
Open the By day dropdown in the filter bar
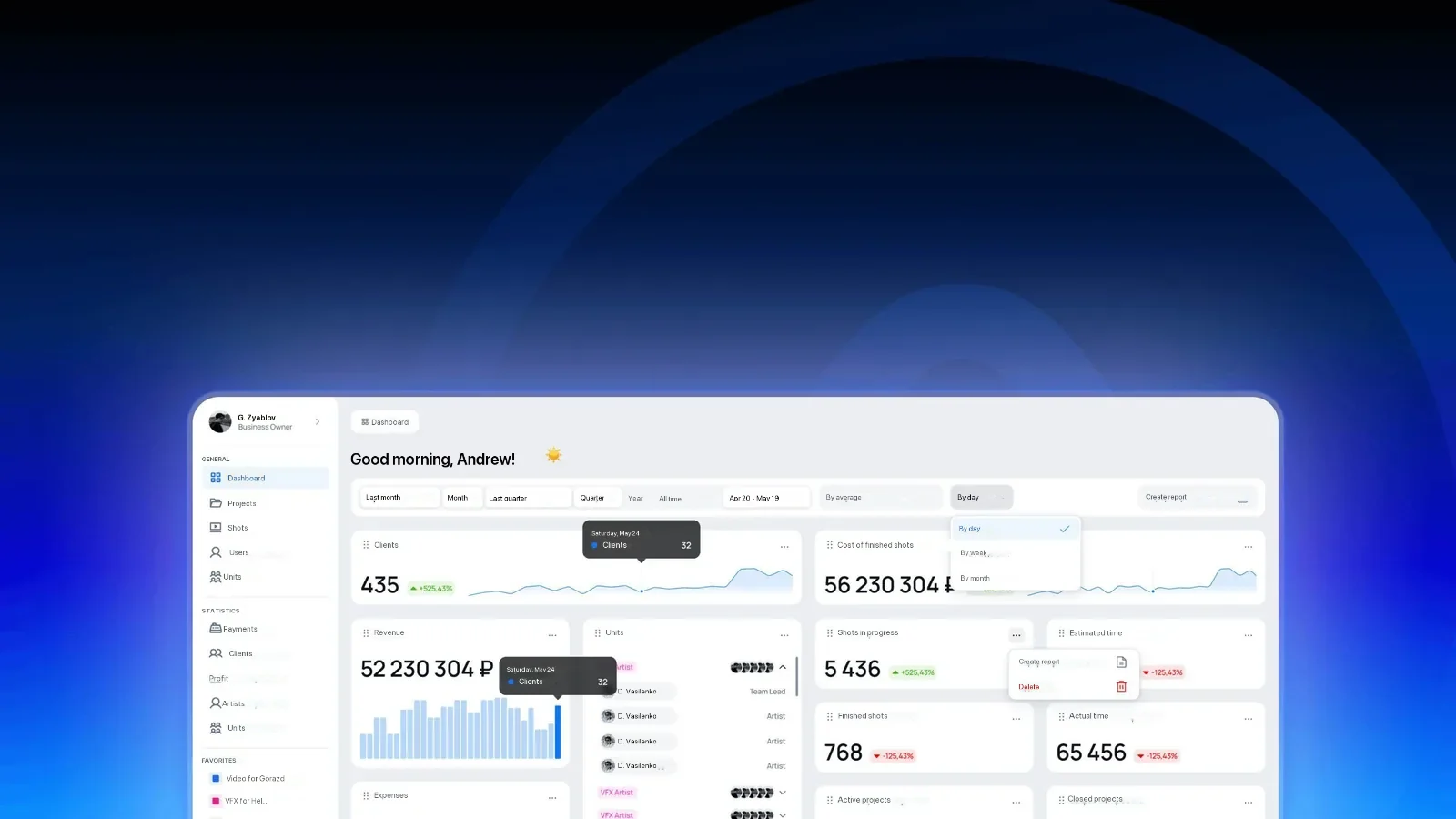click(x=982, y=497)
